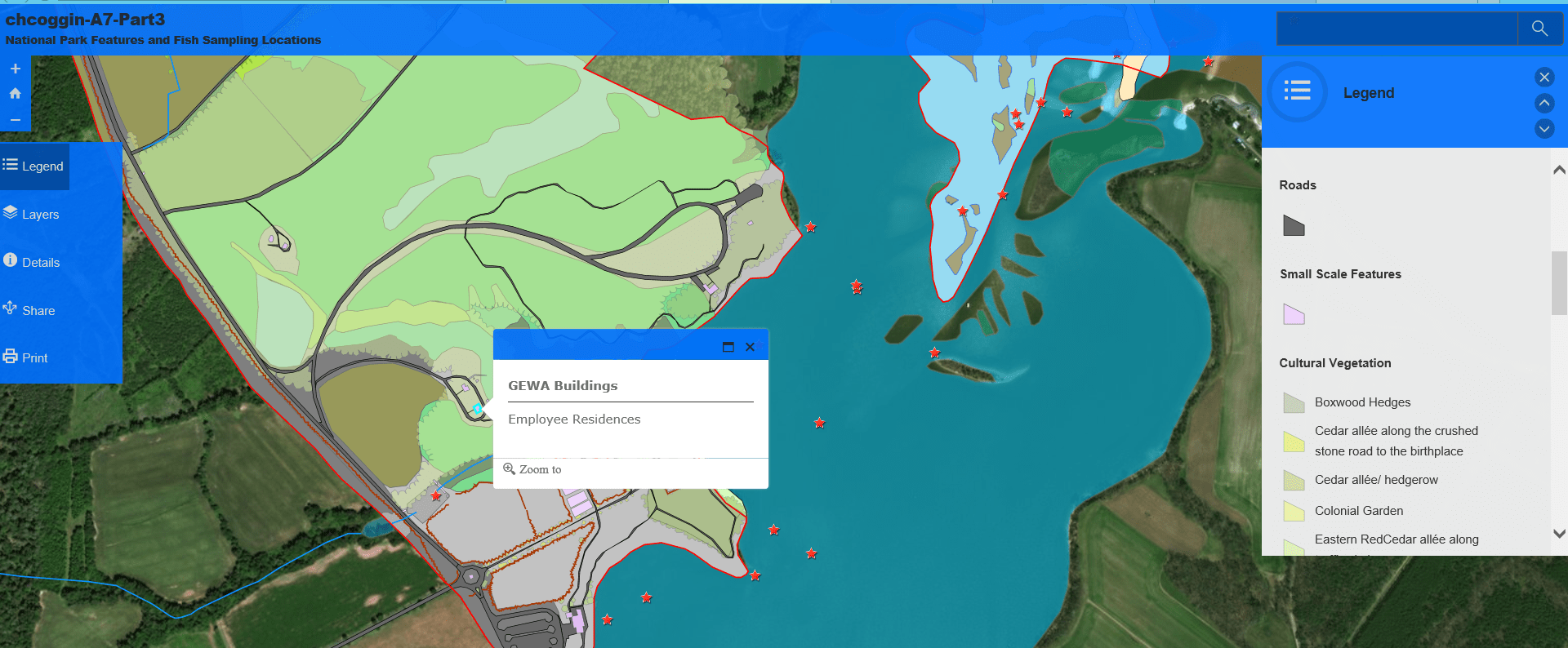Click the Small Scale Features swatch
Viewport: 1568px width, 648px height.
(x=1294, y=314)
